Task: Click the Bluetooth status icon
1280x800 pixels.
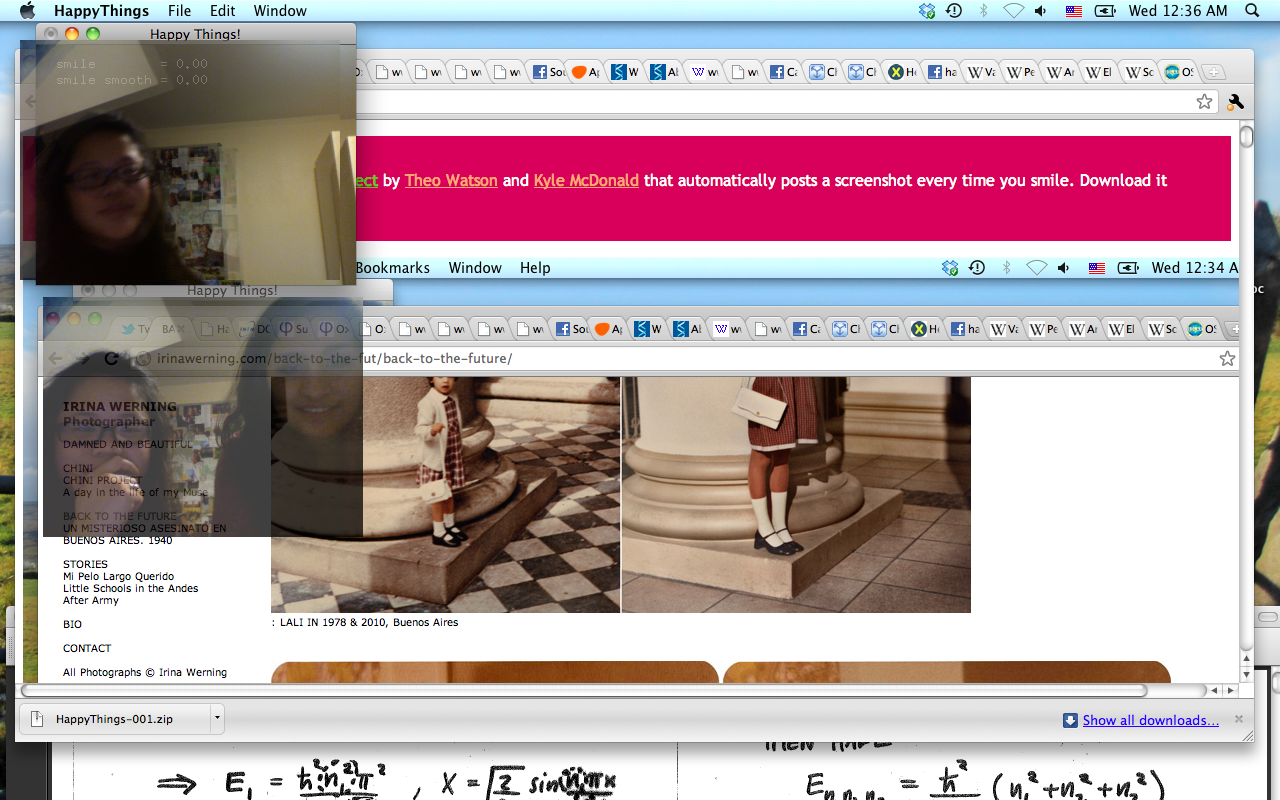Action: 983,11
